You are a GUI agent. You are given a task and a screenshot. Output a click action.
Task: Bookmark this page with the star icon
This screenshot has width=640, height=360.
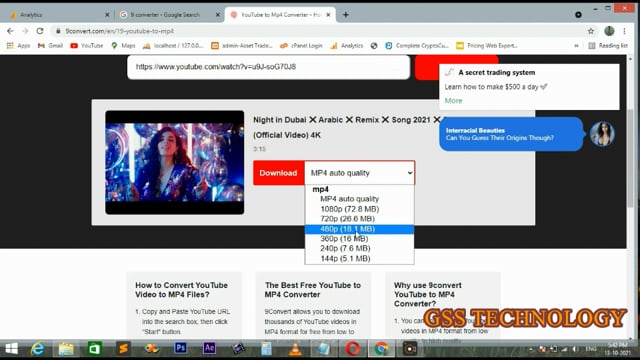point(591,31)
